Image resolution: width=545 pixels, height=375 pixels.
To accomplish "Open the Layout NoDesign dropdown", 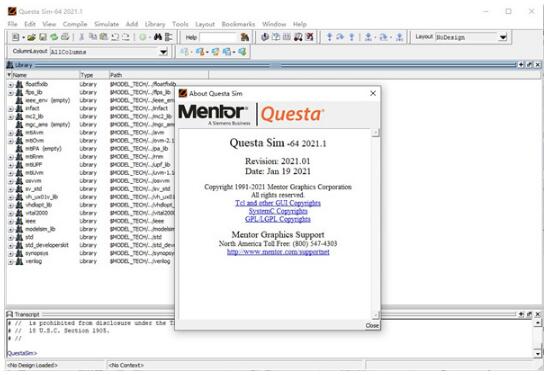I will [x=503, y=37].
